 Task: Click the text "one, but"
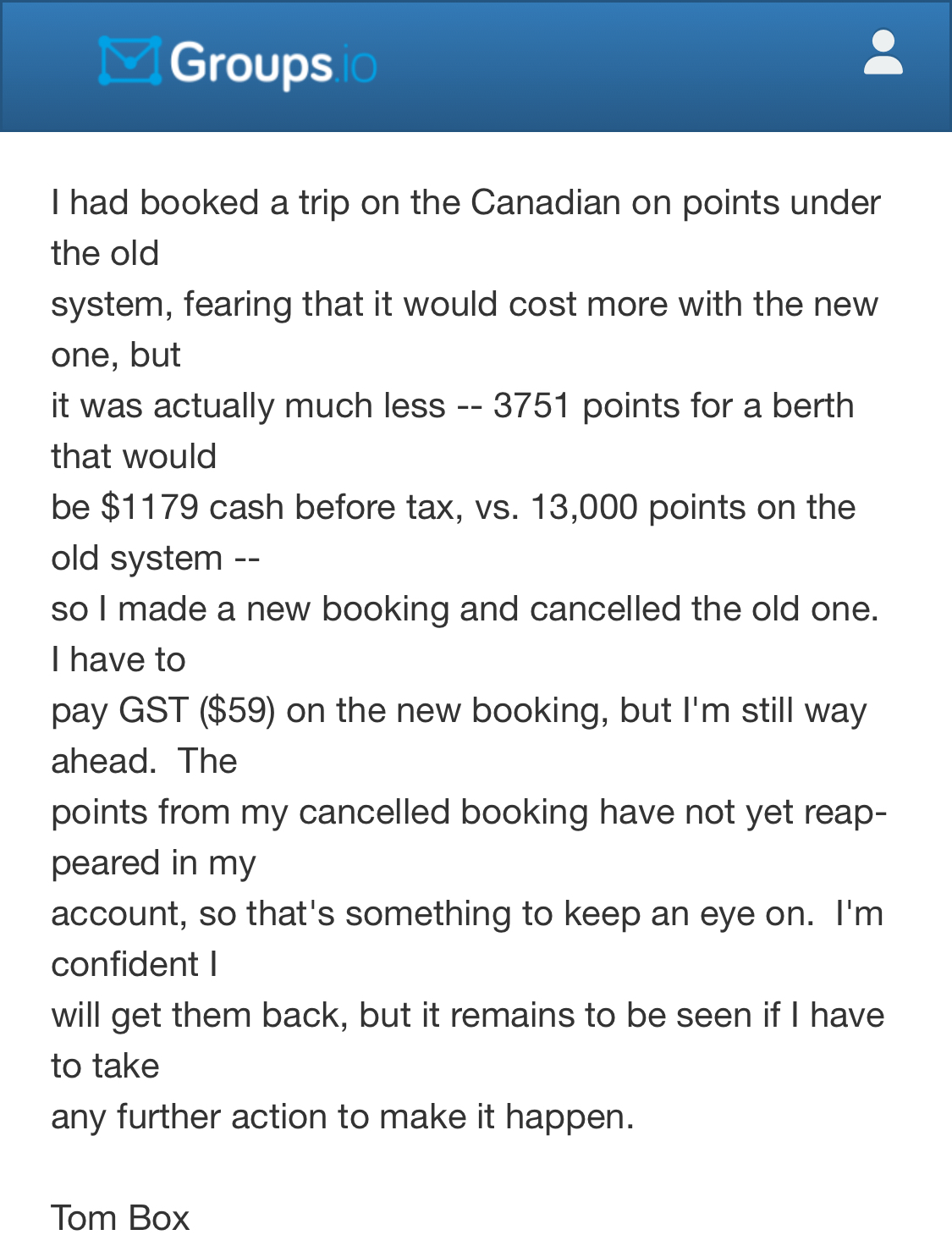(116, 356)
